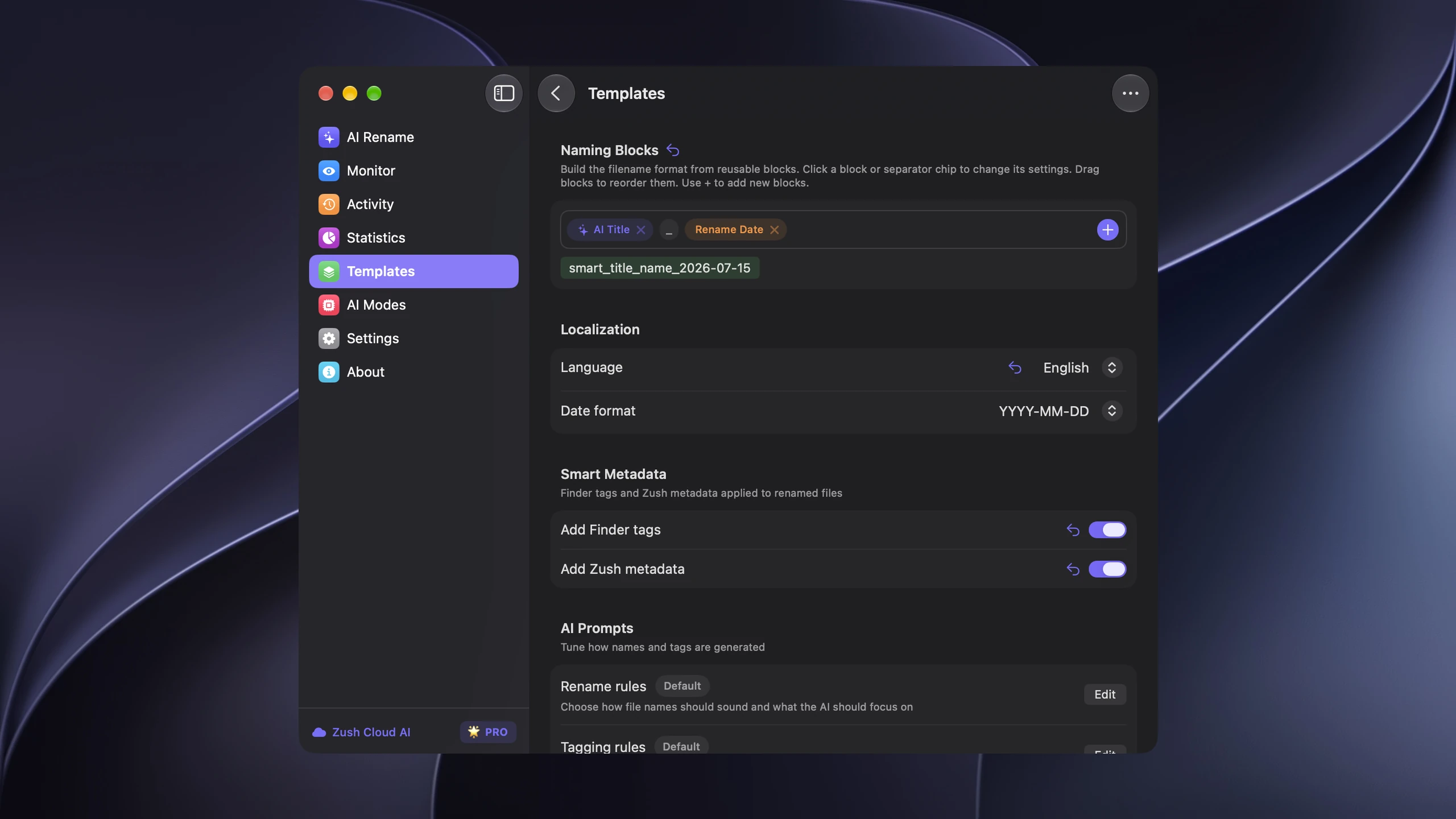The width and height of the screenshot is (1456, 819).
Task: Toggle the sidebar panel icon
Action: click(503, 93)
